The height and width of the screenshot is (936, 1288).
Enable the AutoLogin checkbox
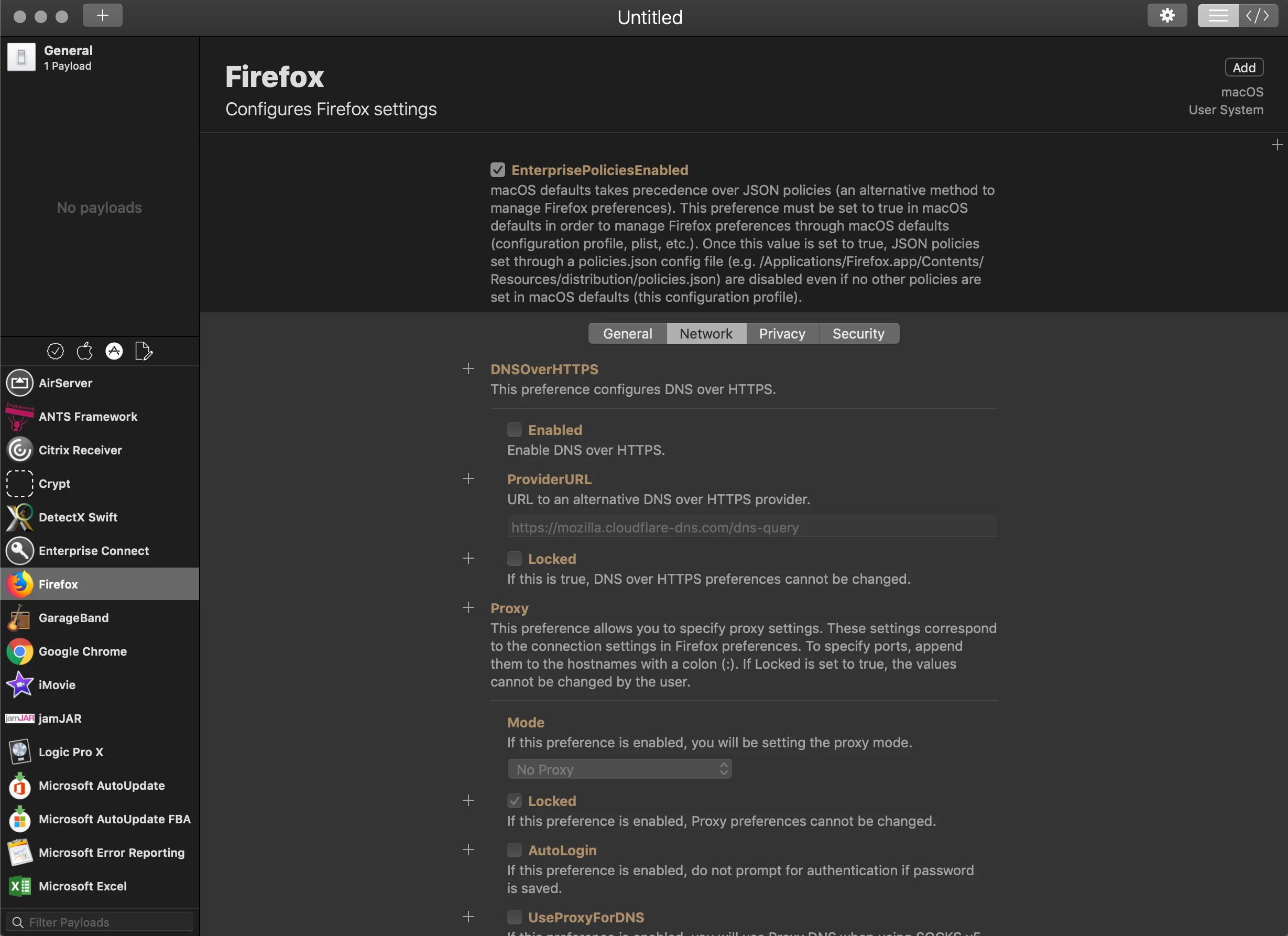[x=514, y=850]
